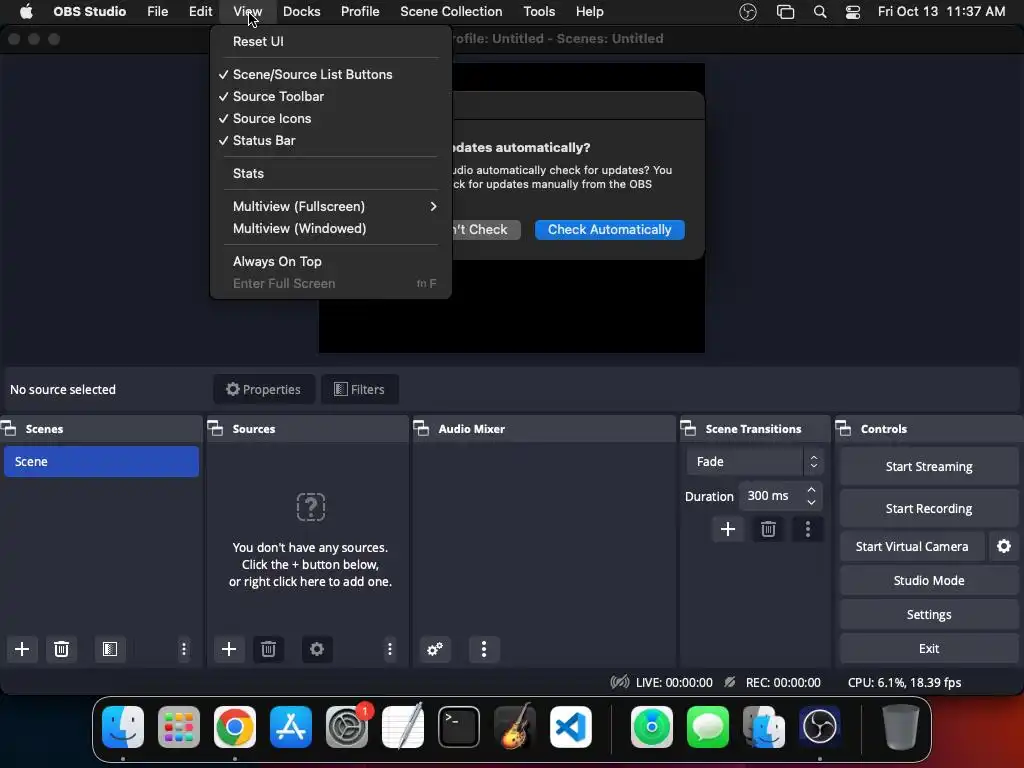Toggle Source Icons visibility
This screenshot has width=1024, height=768.
(x=330, y=119)
